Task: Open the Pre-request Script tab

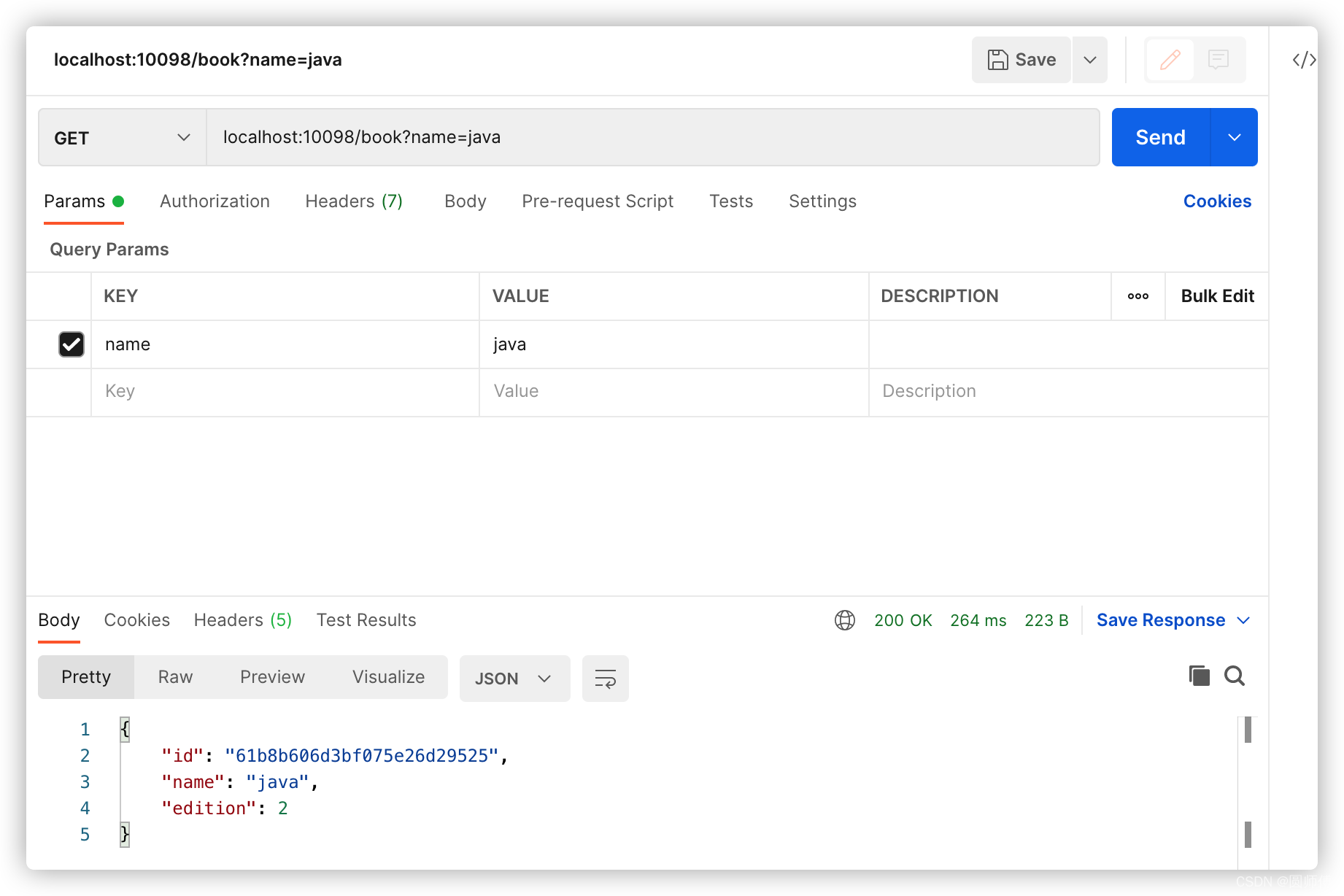Action: coord(598,201)
